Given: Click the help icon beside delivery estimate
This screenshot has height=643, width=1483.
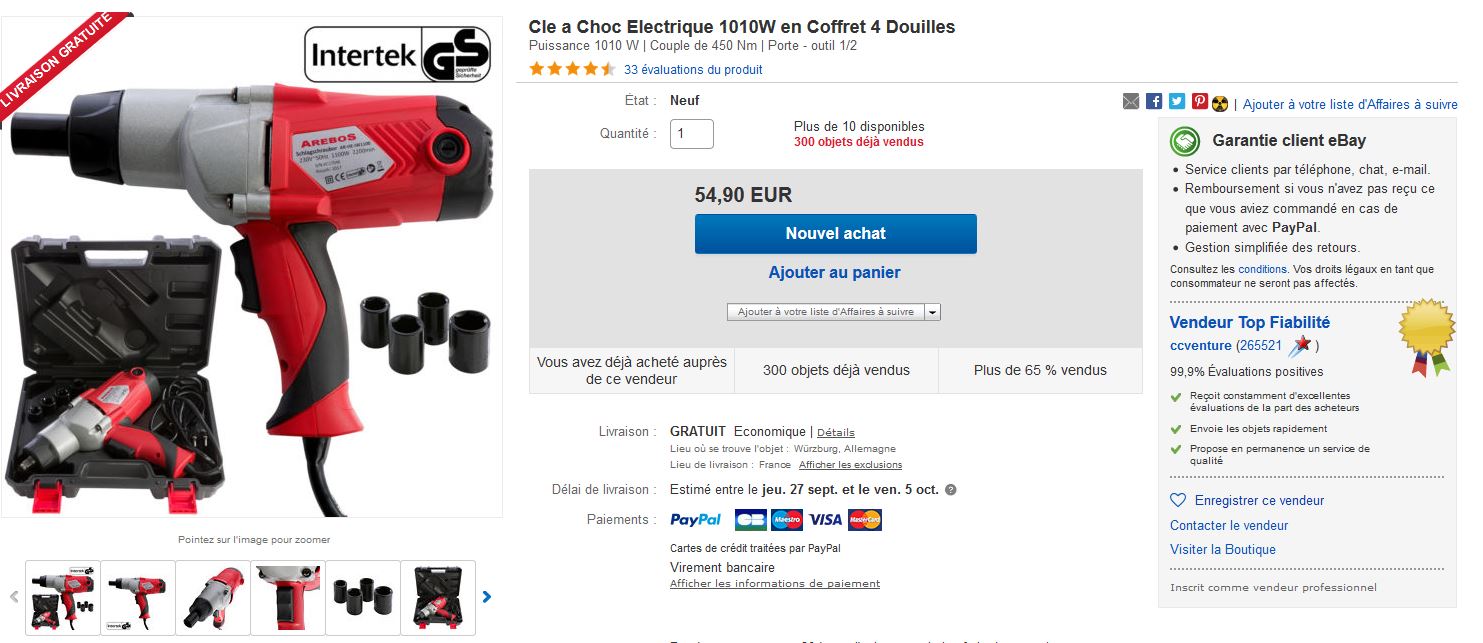Looking at the screenshot, I should pos(951,490).
